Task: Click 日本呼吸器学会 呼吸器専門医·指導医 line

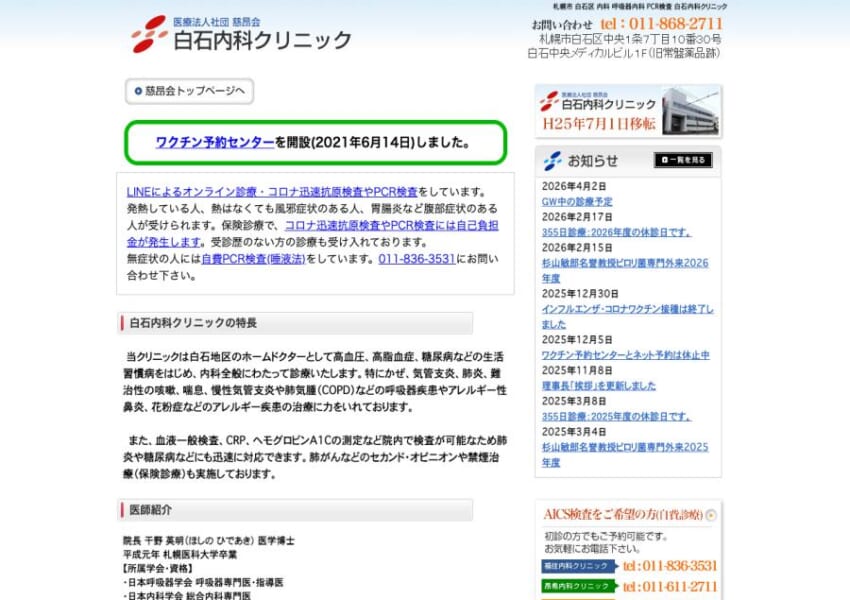Action: 203,583
